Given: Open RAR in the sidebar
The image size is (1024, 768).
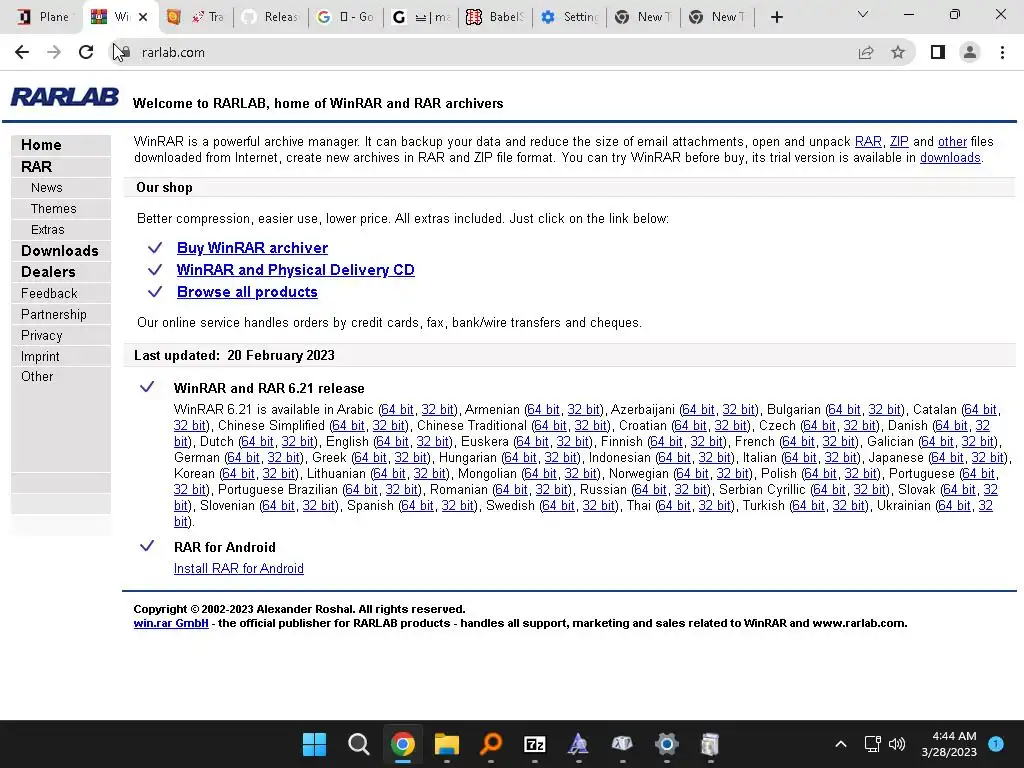Looking at the screenshot, I should [37, 167].
